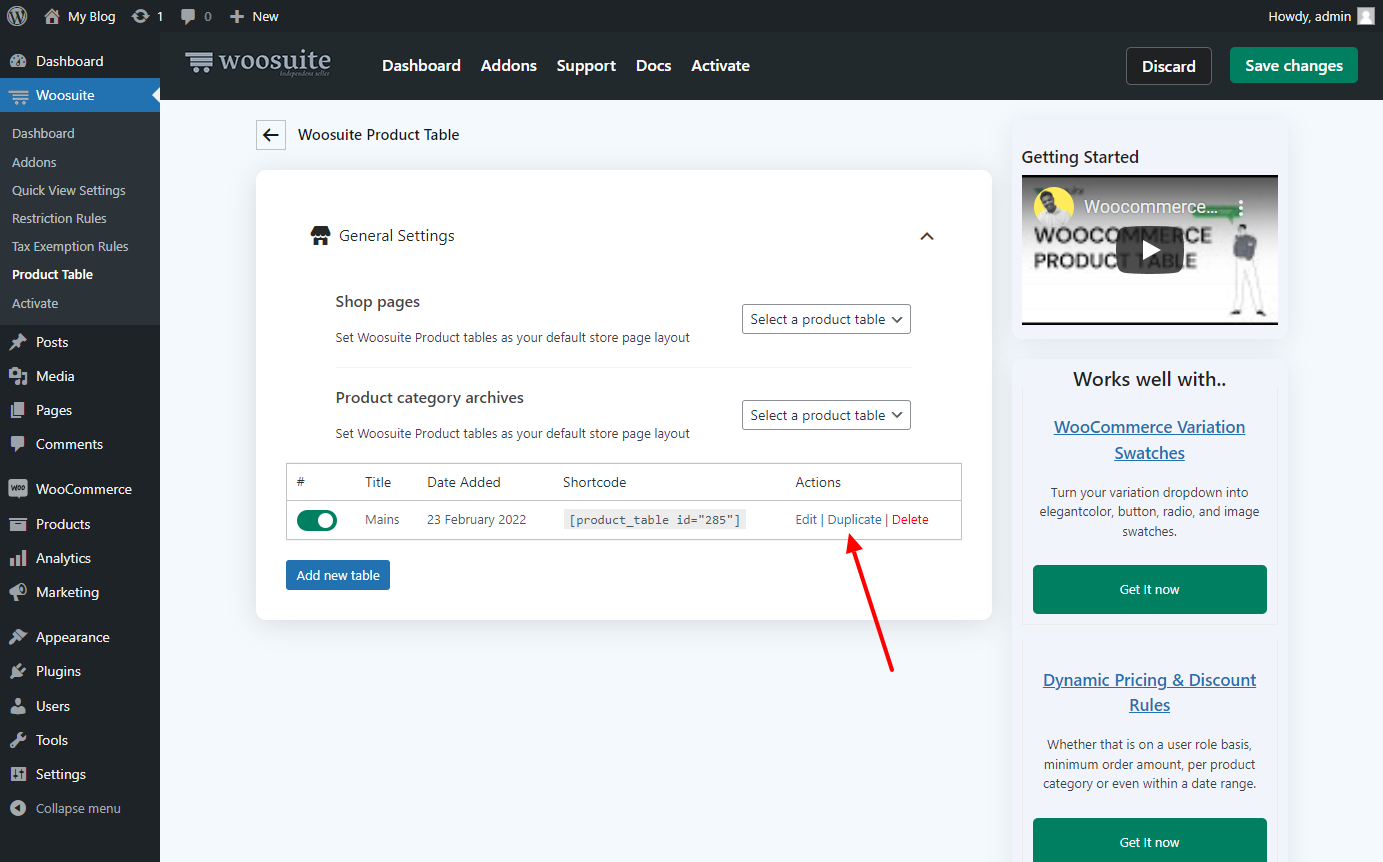Click the Products box icon

[x=18, y=524]
